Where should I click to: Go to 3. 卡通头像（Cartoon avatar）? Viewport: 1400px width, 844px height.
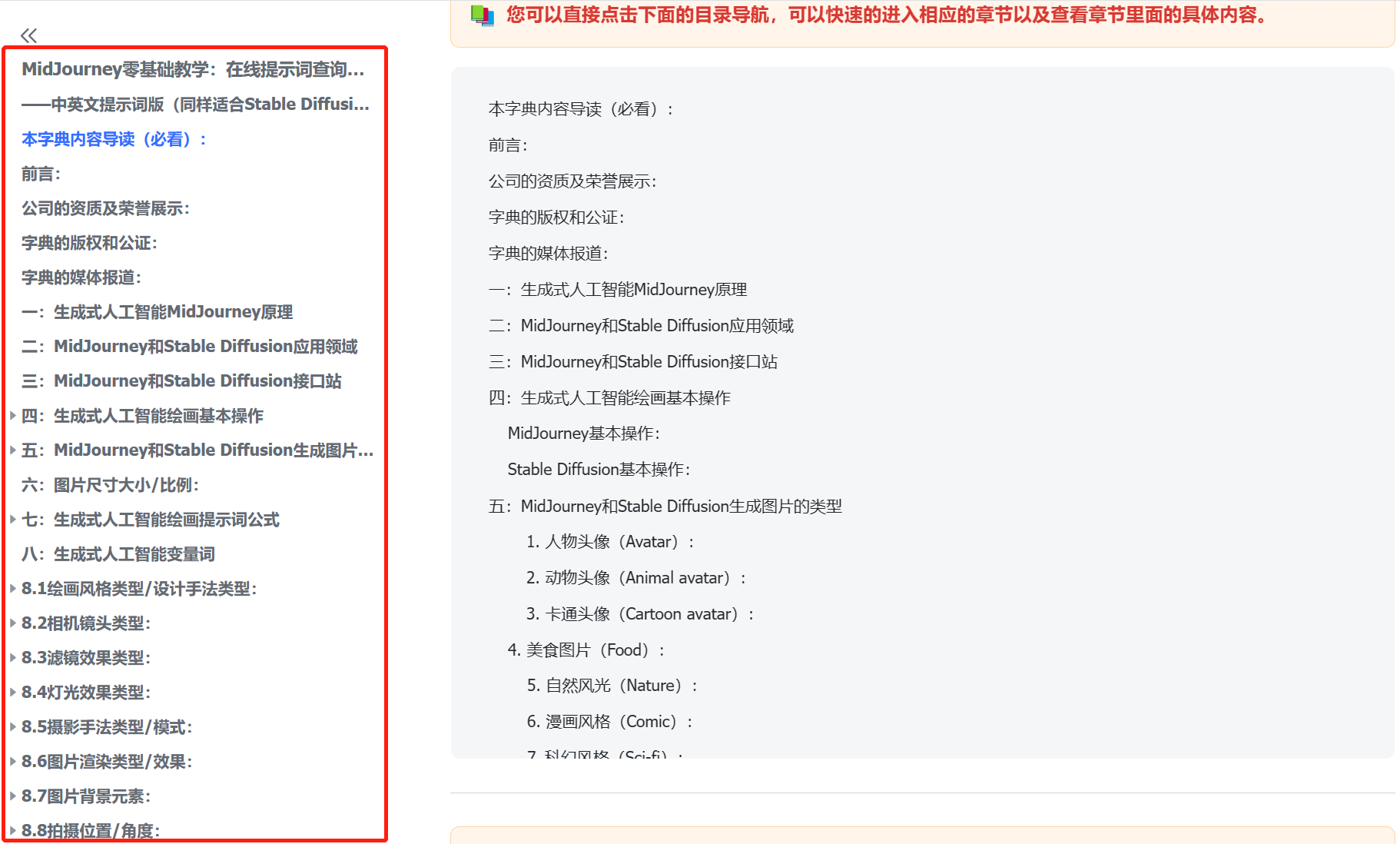641,614
